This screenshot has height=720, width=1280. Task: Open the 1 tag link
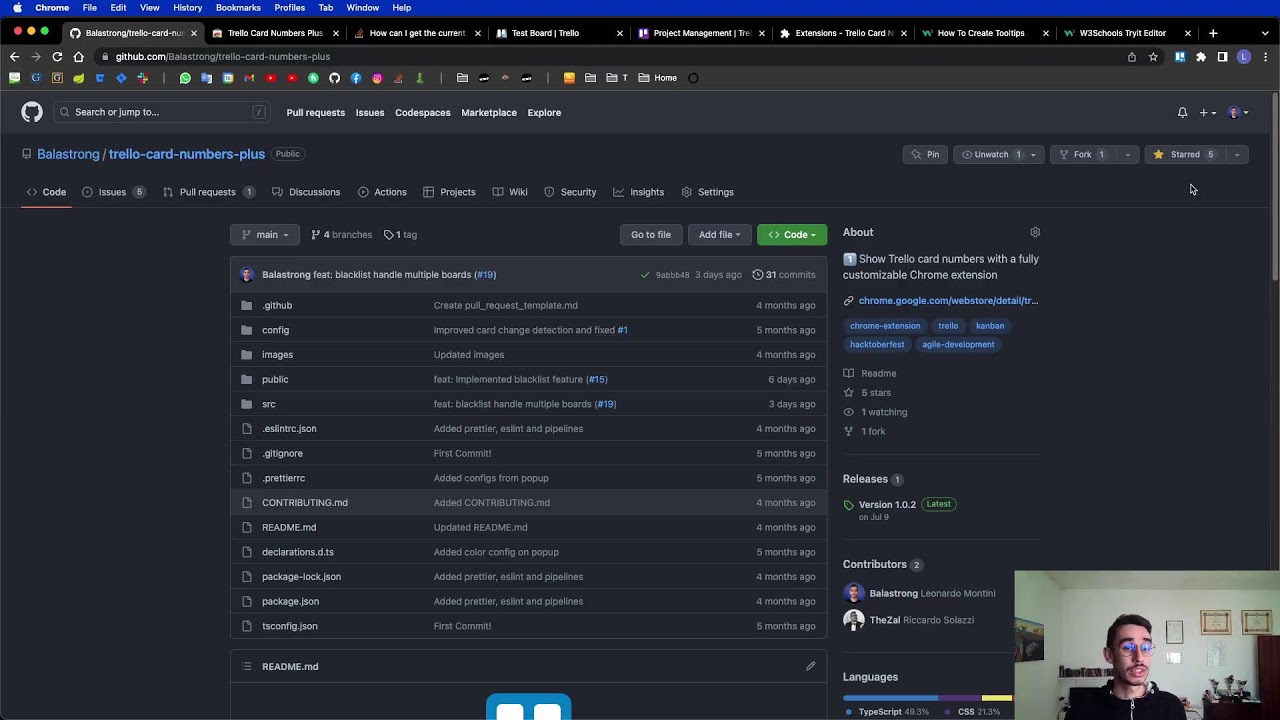click(x=401, y=235)
